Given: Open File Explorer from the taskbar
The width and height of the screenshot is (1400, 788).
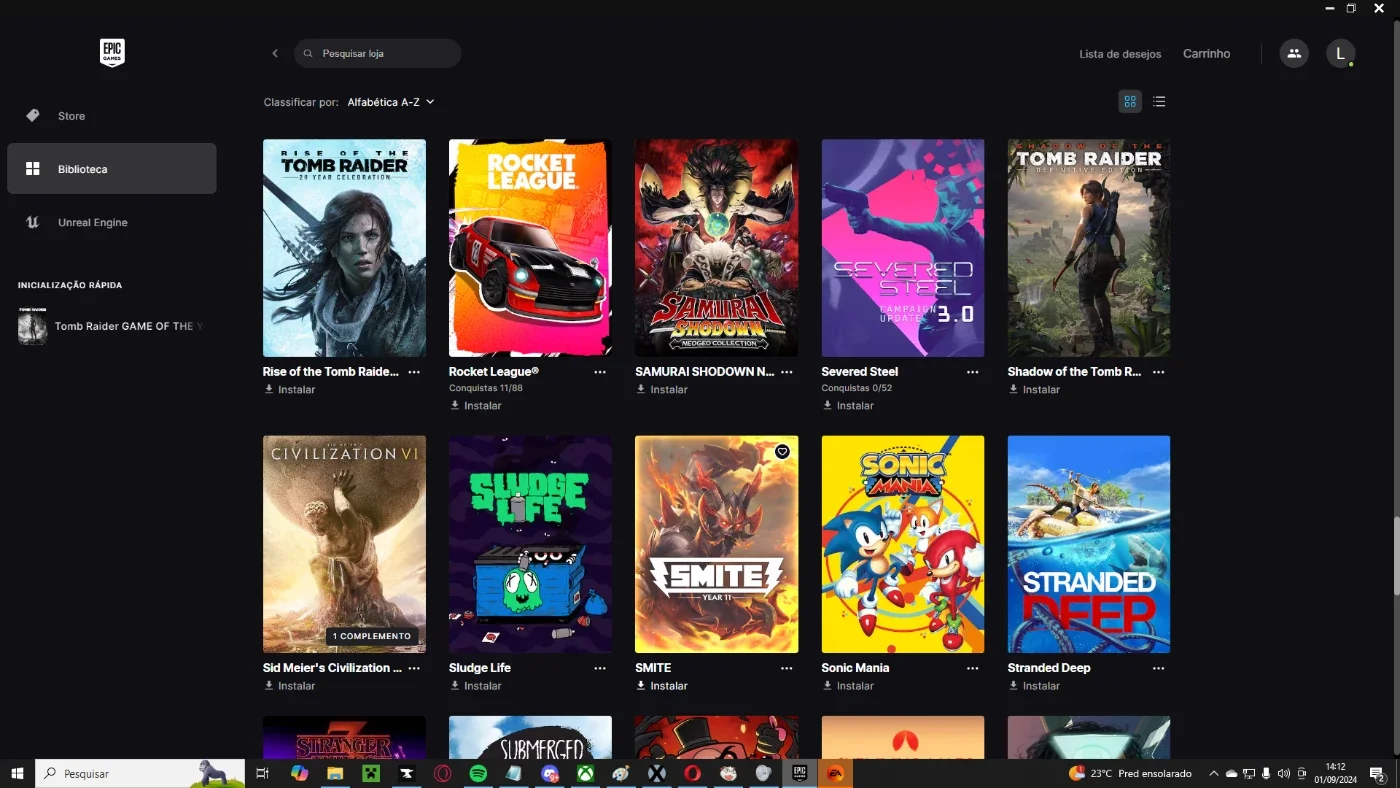Looking at the screenshot, I should point(335,773).
